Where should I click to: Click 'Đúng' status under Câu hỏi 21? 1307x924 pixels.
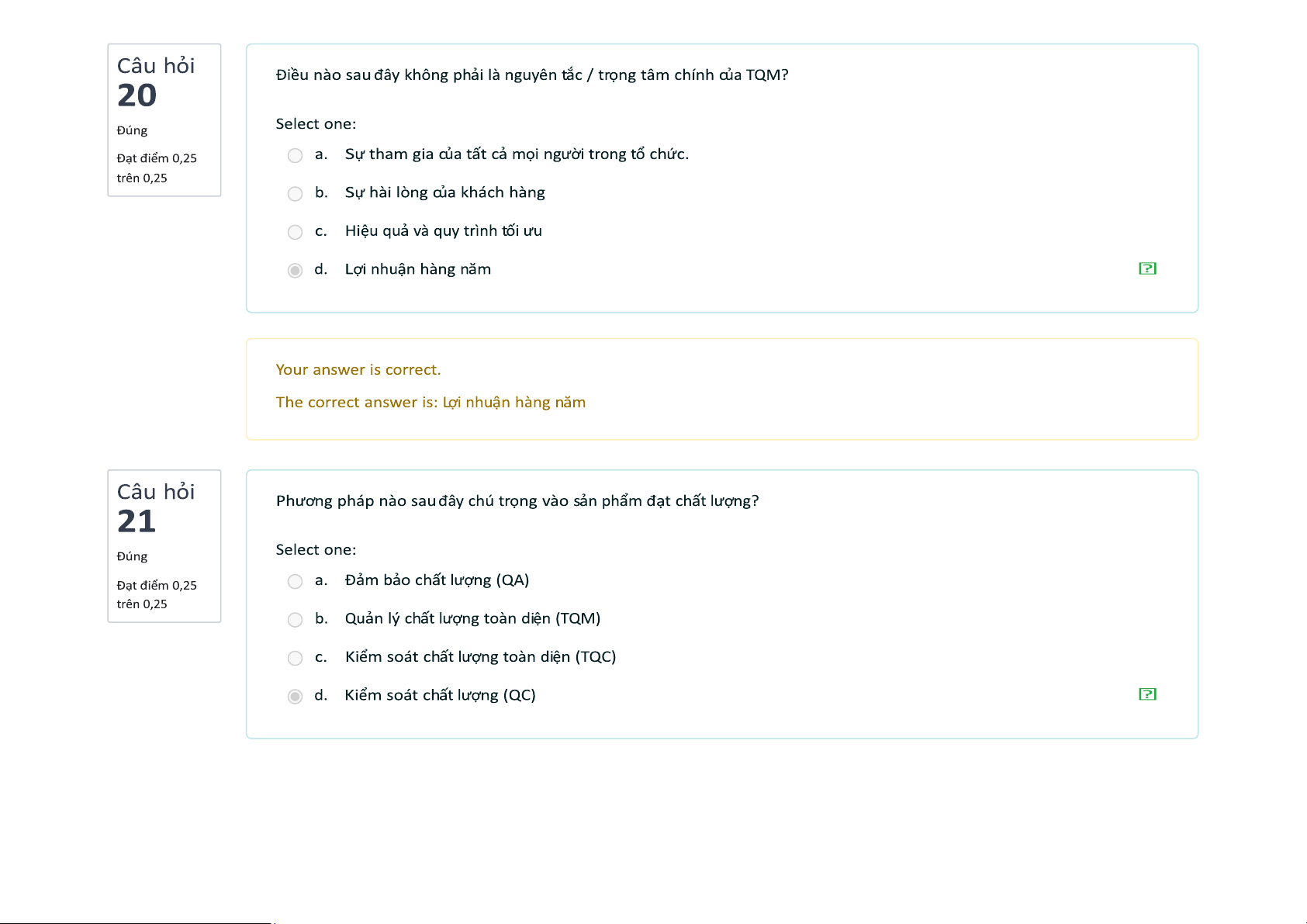tap(132, 556)
